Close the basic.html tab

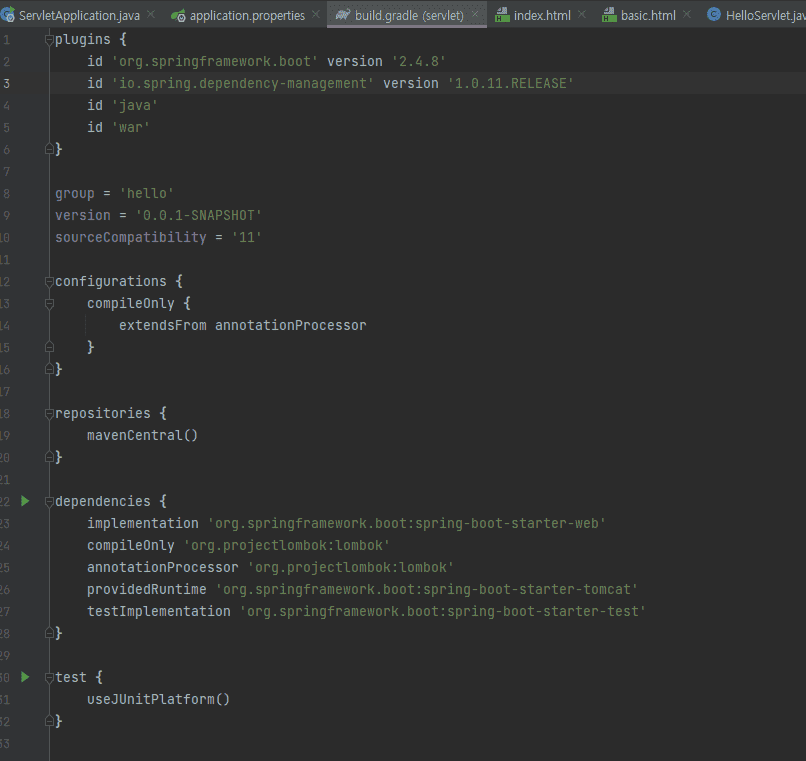tap(687, 14)
